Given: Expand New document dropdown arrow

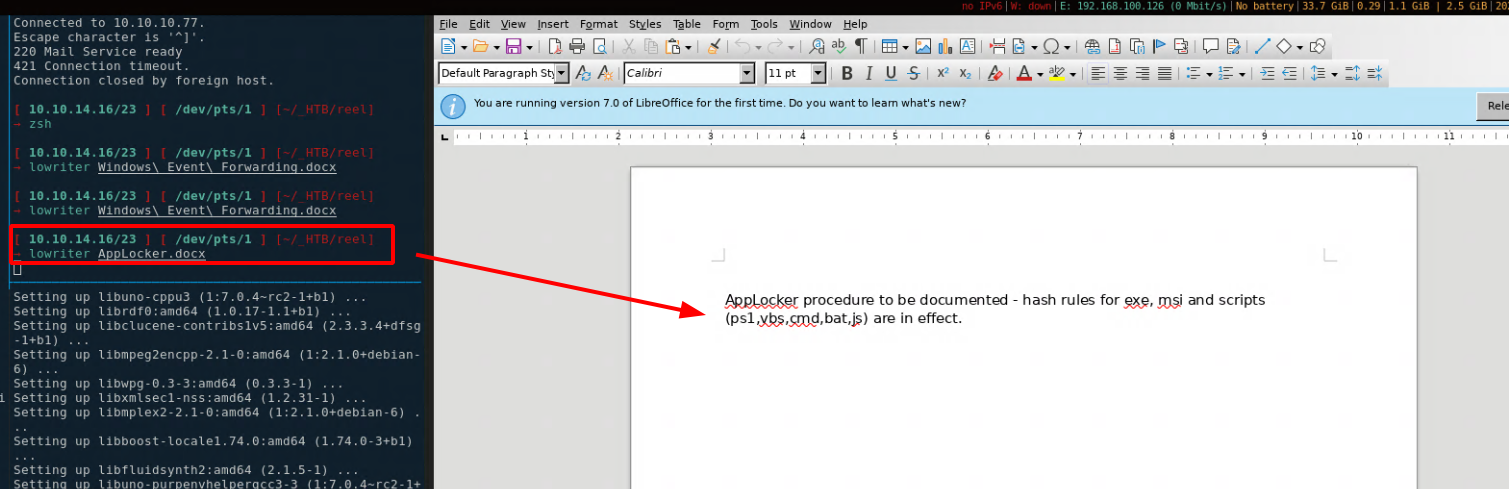Looking at the screenshot, I should [x=464, y=47].
